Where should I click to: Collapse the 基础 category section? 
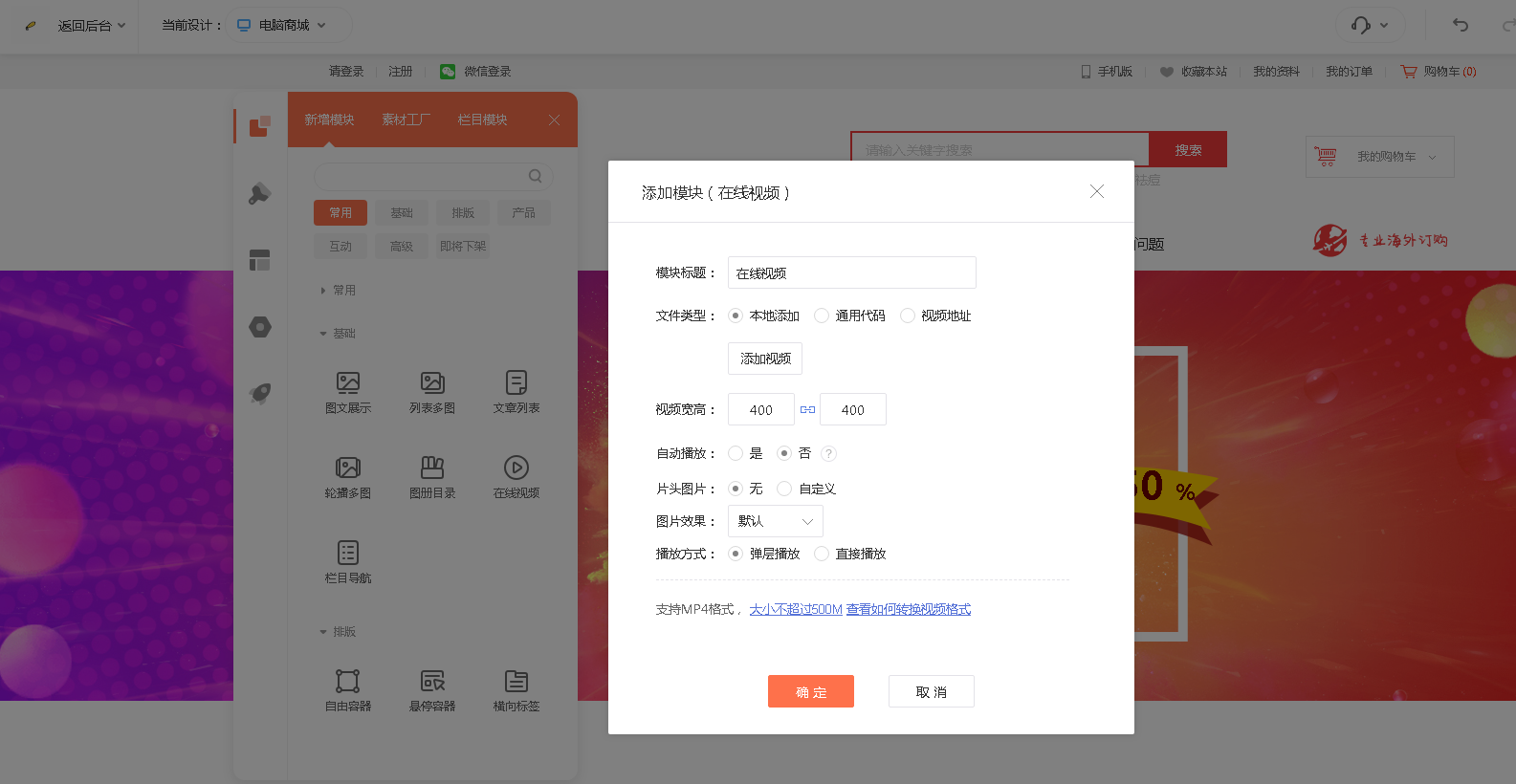[x=339, y=333]
